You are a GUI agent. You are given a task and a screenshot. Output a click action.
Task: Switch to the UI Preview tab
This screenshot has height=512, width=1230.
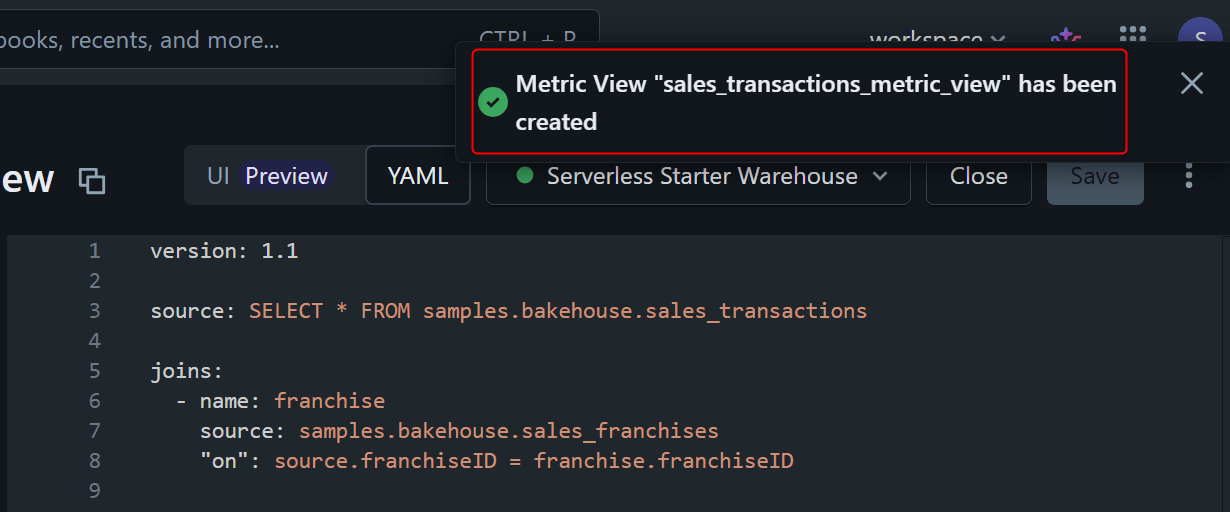[x=268, y=176]
